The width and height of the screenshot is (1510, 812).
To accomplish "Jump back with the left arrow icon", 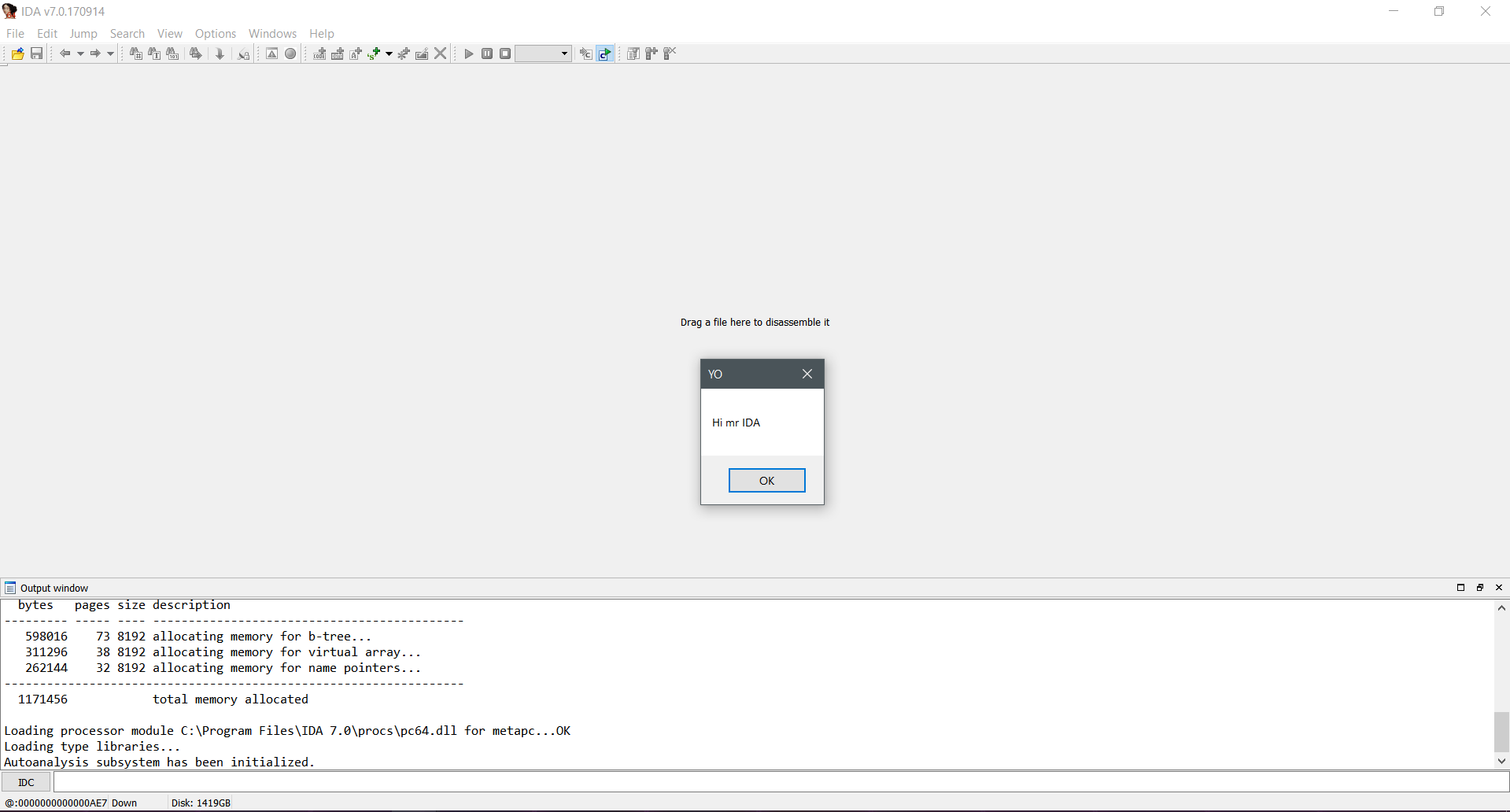I will [65, 54].
